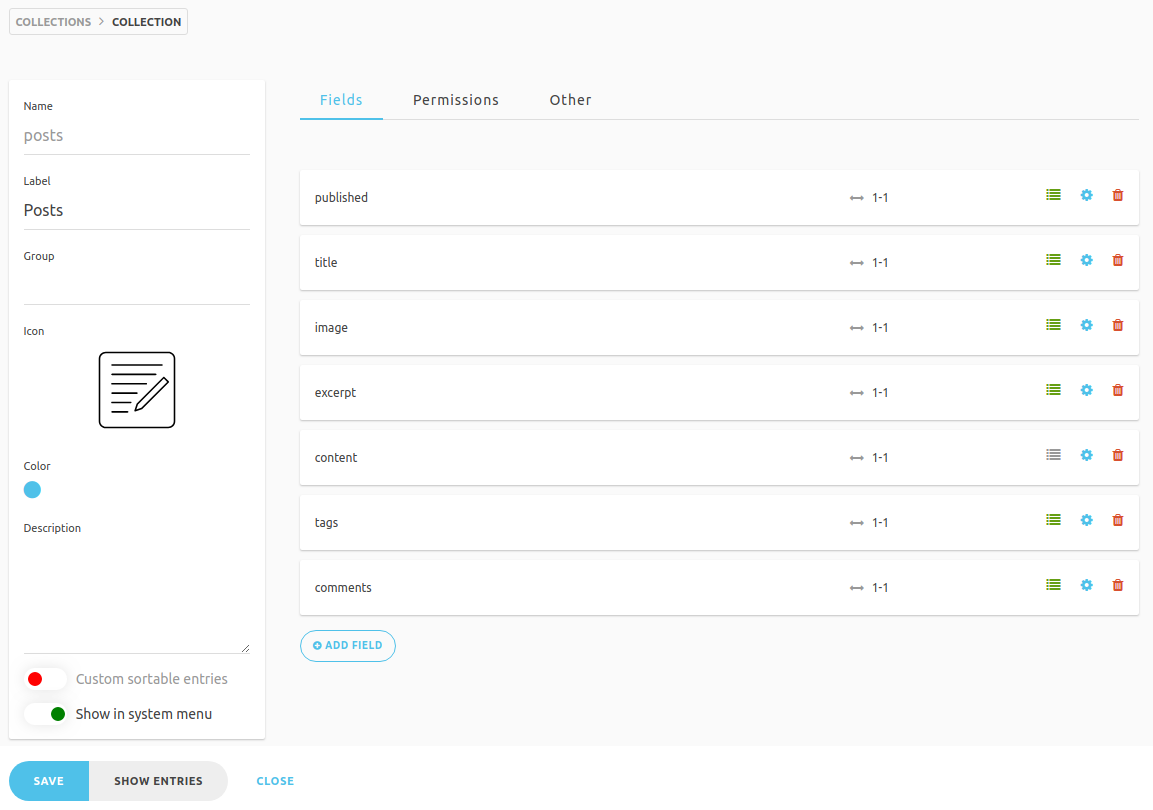Toggle list view icon for comments field
Viewport: 1153px width, 810px height.
[1053, 585]
